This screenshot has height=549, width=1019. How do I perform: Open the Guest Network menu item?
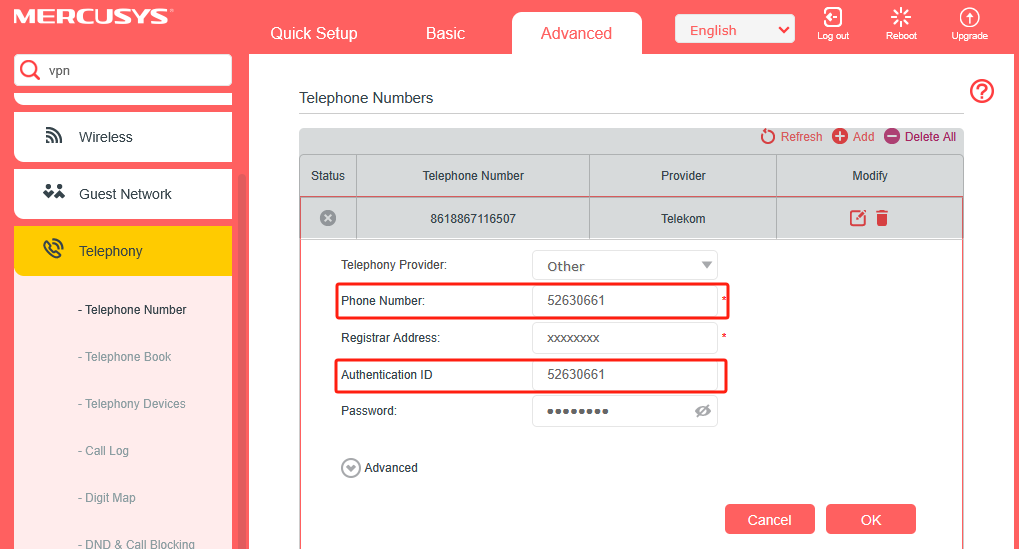click(x=123, y=194)
